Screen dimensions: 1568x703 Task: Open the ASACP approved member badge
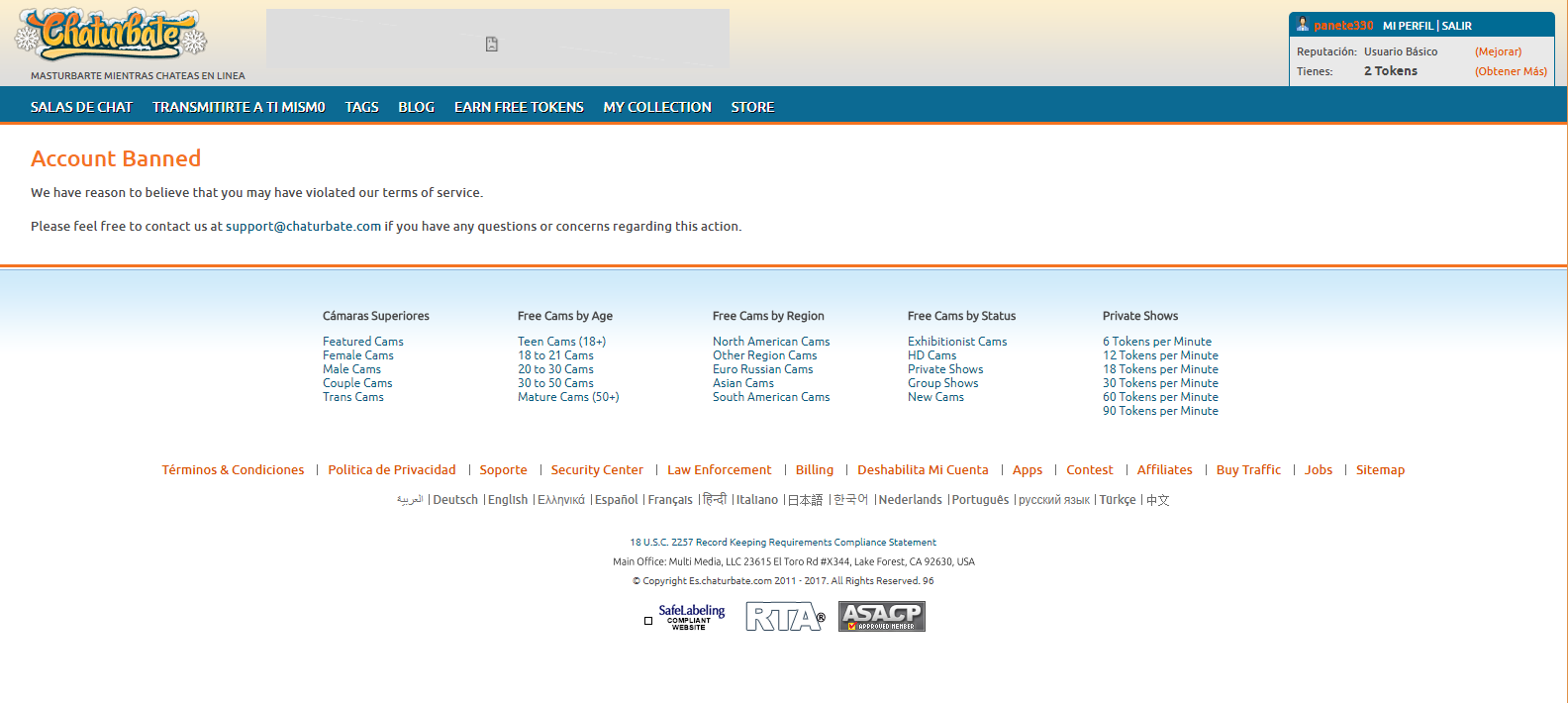pos(881,617)
